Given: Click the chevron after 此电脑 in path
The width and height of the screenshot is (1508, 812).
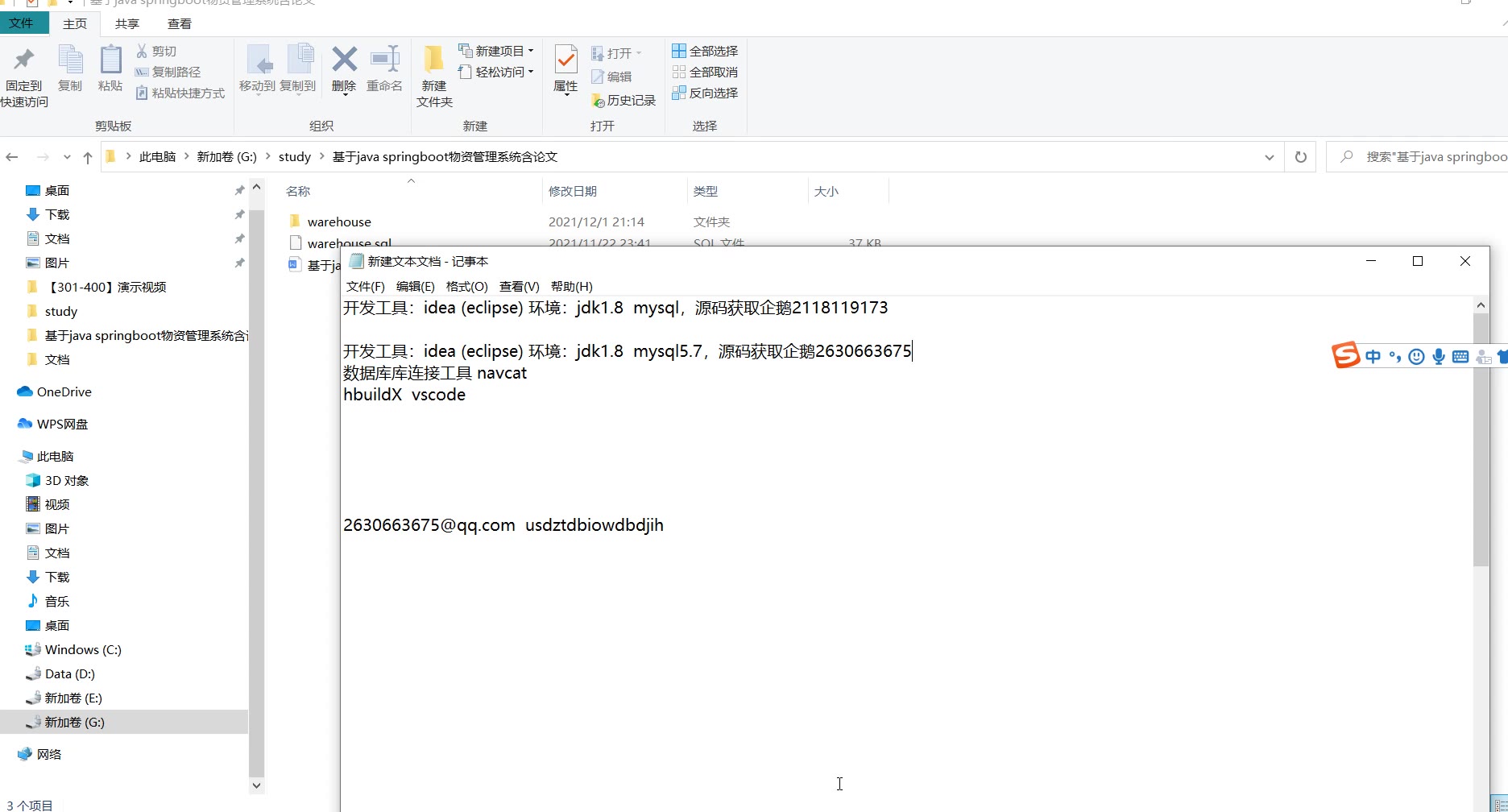Looking at the screenshot, I should [187, 156].
